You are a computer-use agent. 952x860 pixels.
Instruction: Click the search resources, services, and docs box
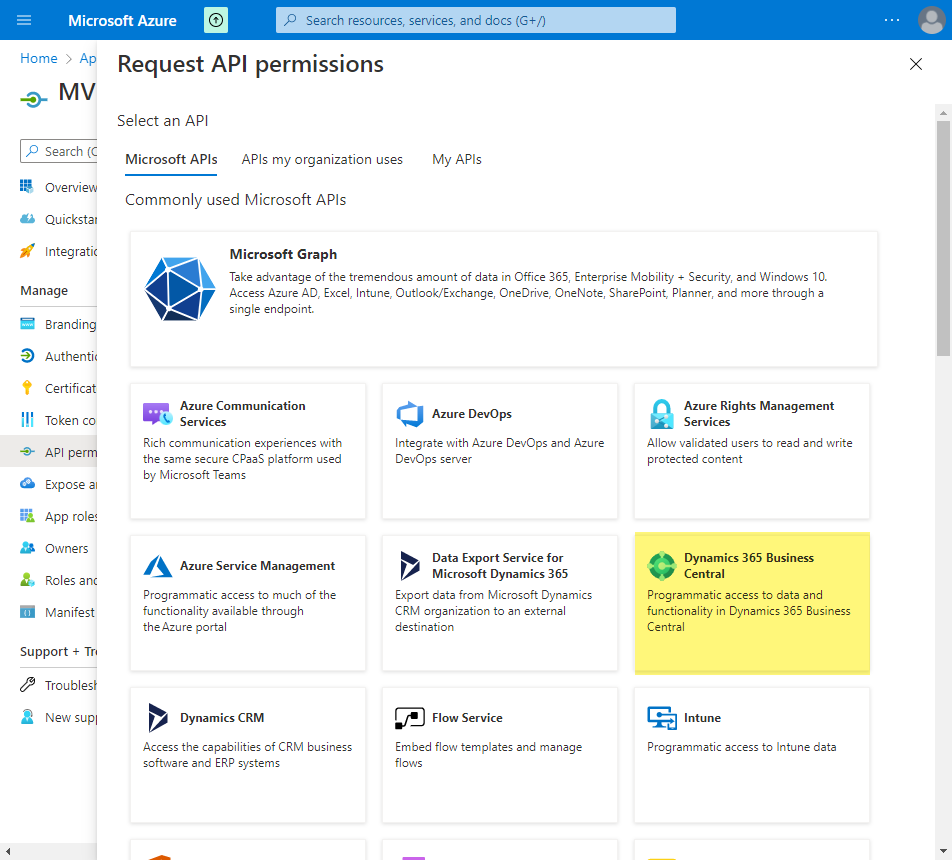[x=476, y=20]
